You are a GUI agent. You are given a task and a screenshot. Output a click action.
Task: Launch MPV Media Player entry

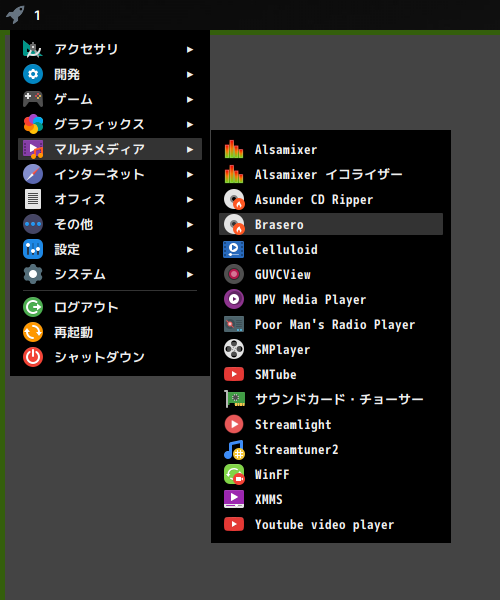point(331,299)
